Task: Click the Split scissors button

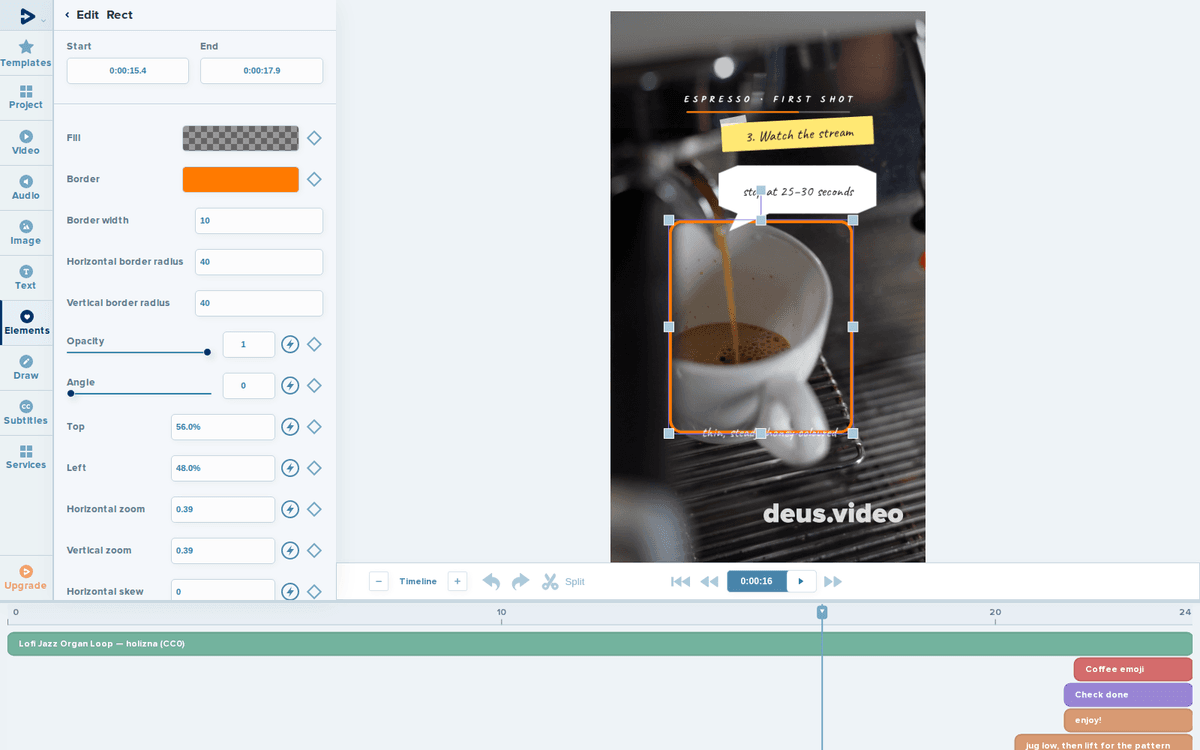Action: click(x=563, y=581)
